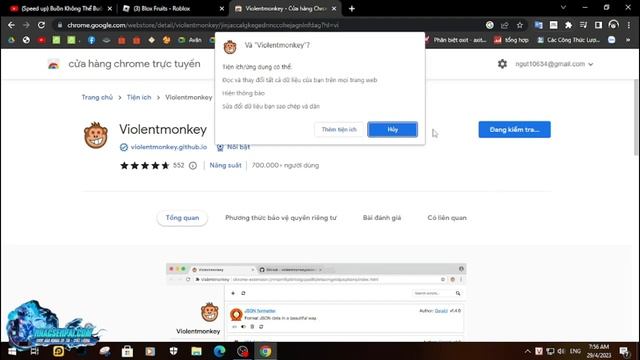Open the YouTube bookmark icon
This screenshot has height=360, width=640.
coord(41,40)
